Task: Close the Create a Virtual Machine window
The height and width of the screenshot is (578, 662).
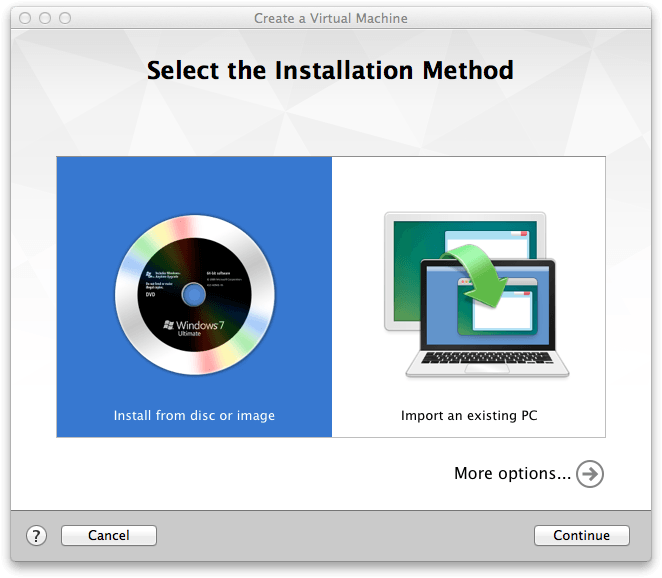Action: pyautogui.click(x=25, y=18)
